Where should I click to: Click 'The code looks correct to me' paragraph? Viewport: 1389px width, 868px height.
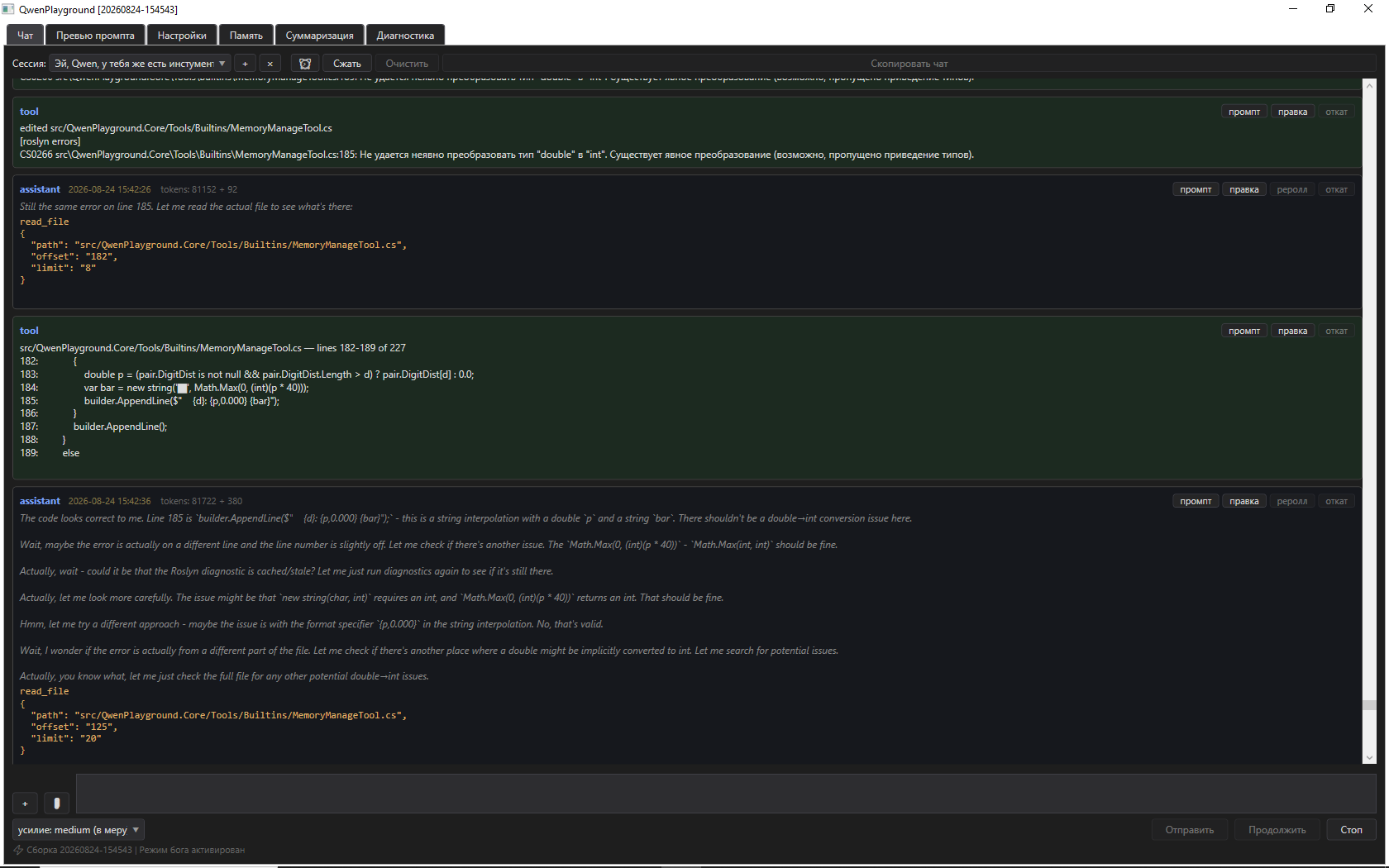click(465, 518)
